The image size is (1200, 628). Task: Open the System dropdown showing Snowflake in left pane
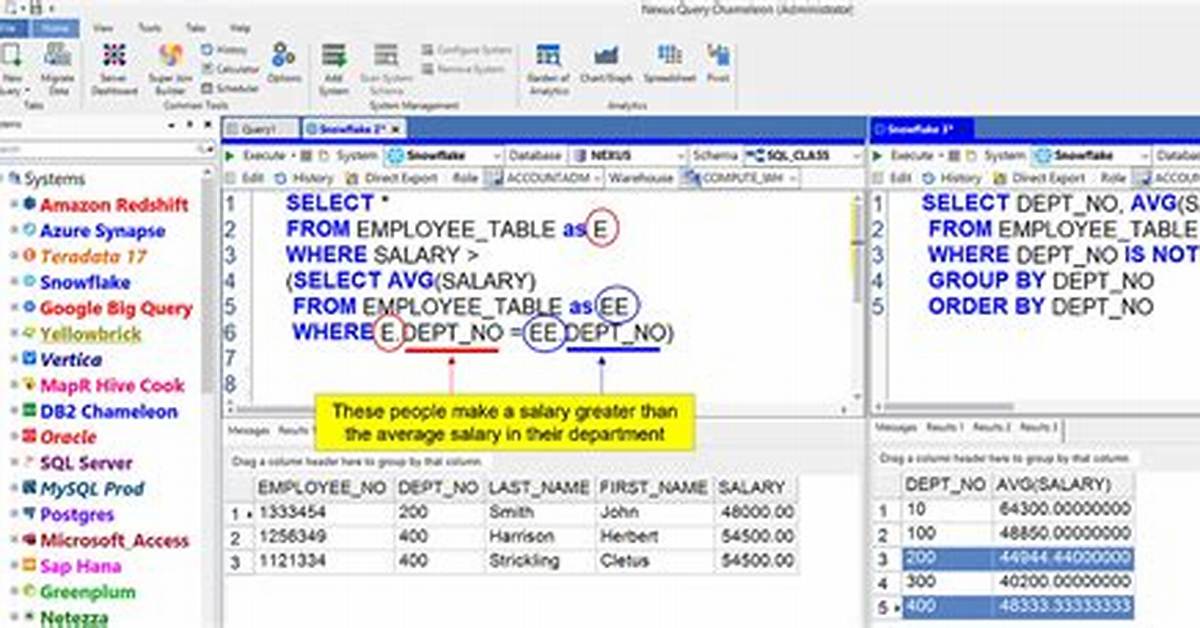point(443,156)
